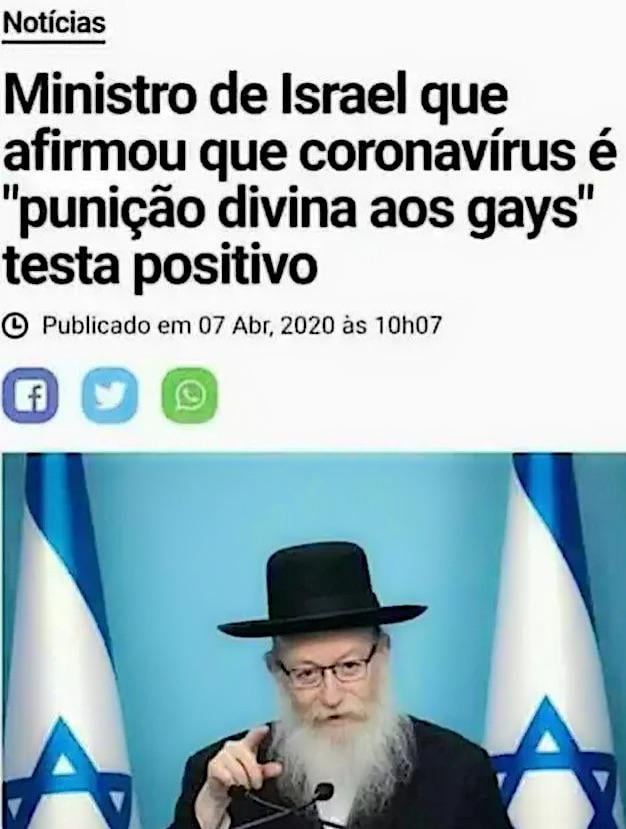Screen dimensions: 626x829
Task: Click the clock icon beside the publication date
Action: (17, 326)
